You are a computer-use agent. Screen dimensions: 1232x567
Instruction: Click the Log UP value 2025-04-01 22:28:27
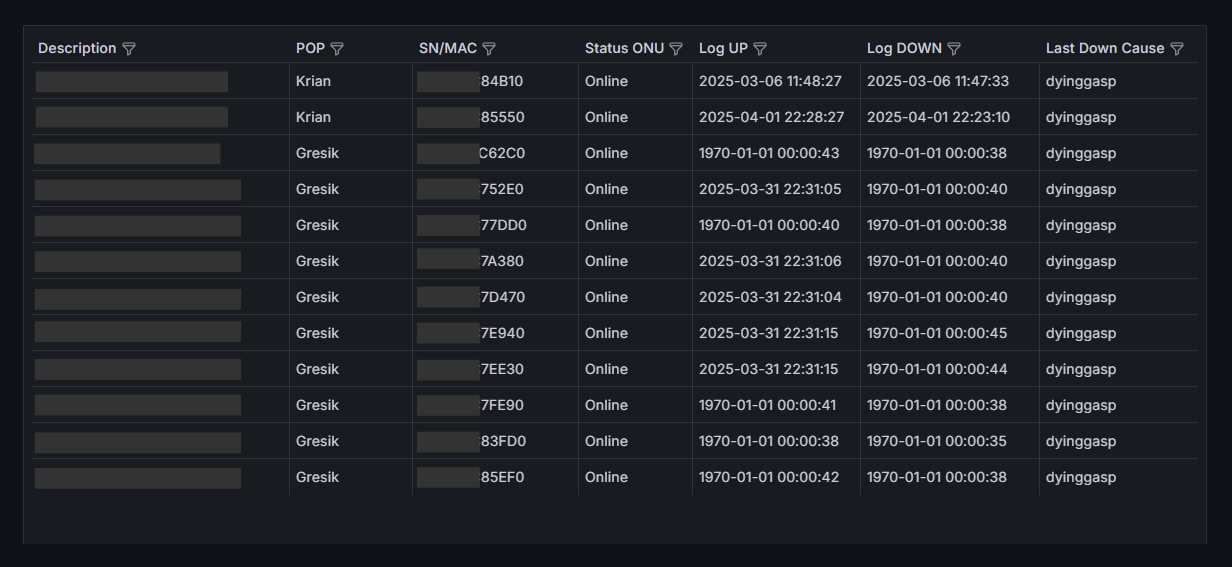pos(771,117)
